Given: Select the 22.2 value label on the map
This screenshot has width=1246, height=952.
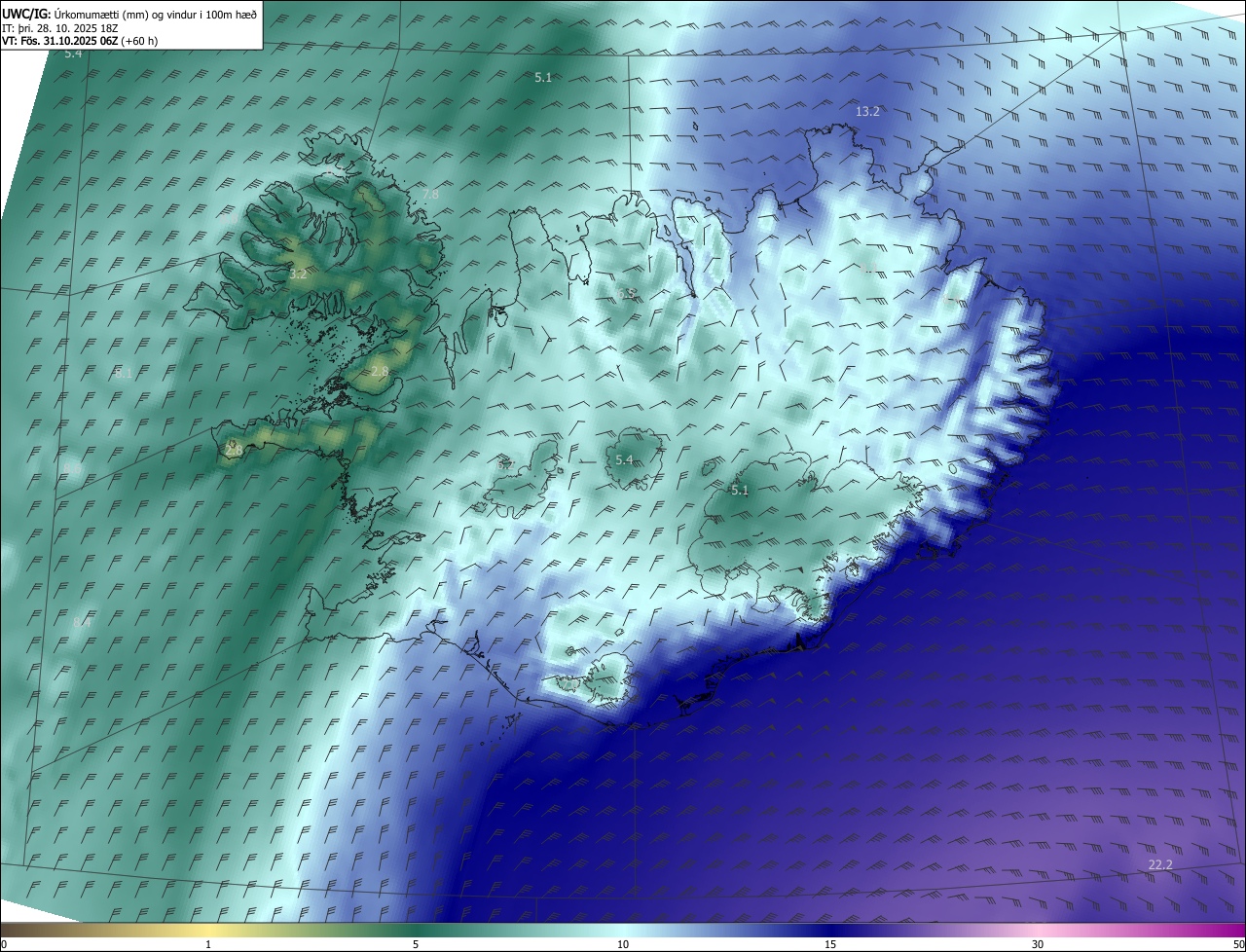Looking at the screenshot, I should pos(1160,864).
